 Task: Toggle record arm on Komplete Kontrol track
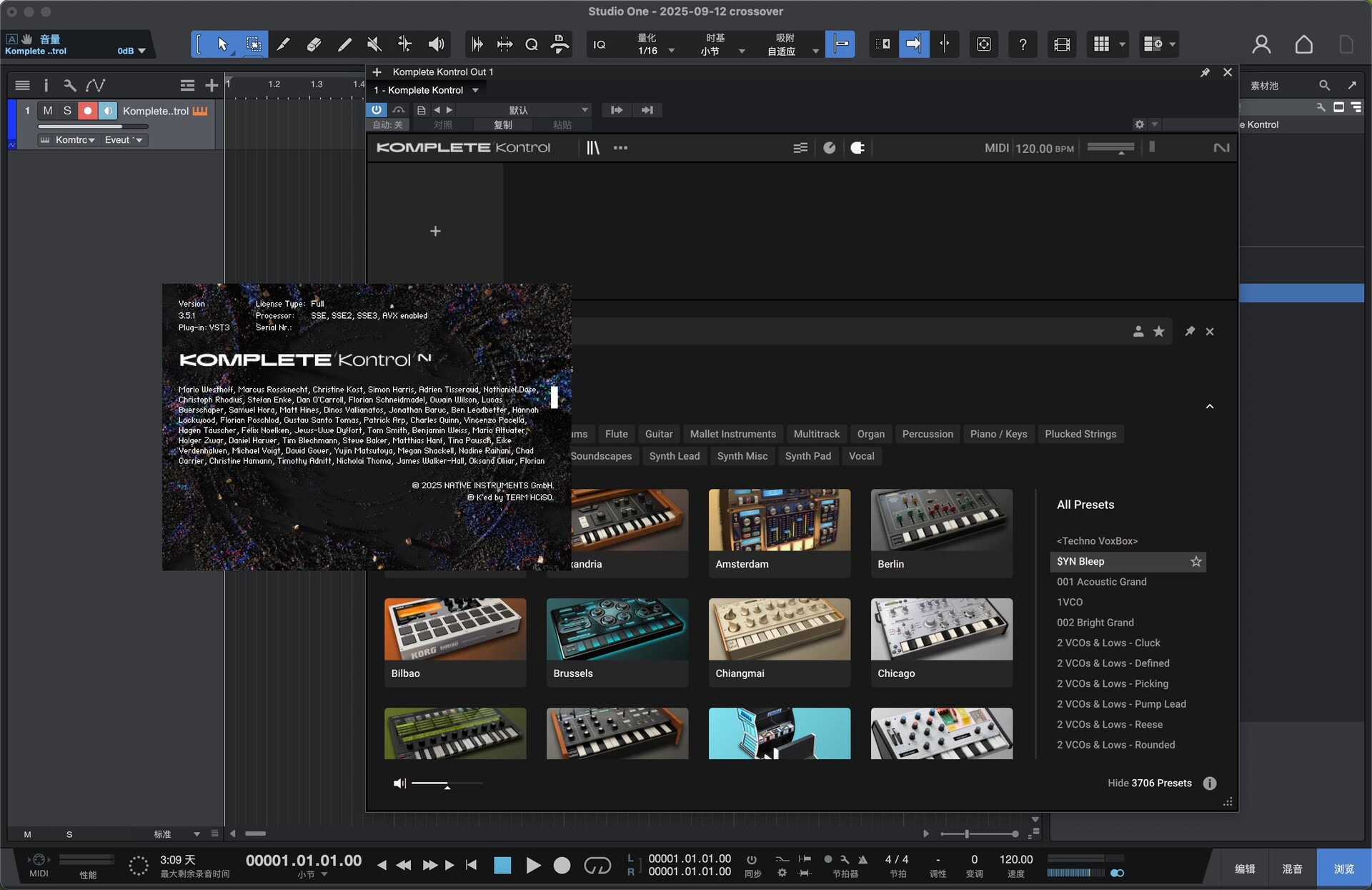pos(87,110)
